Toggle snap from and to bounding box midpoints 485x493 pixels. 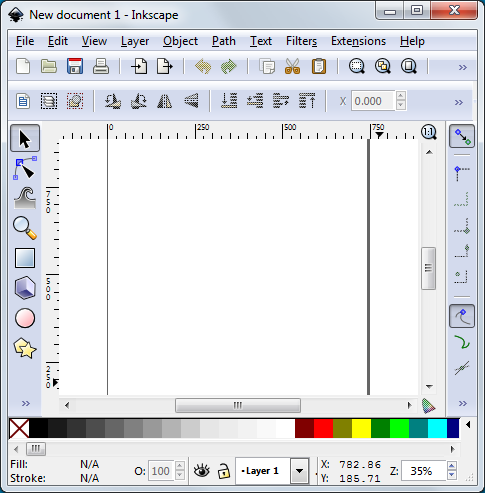click(462, 251)
